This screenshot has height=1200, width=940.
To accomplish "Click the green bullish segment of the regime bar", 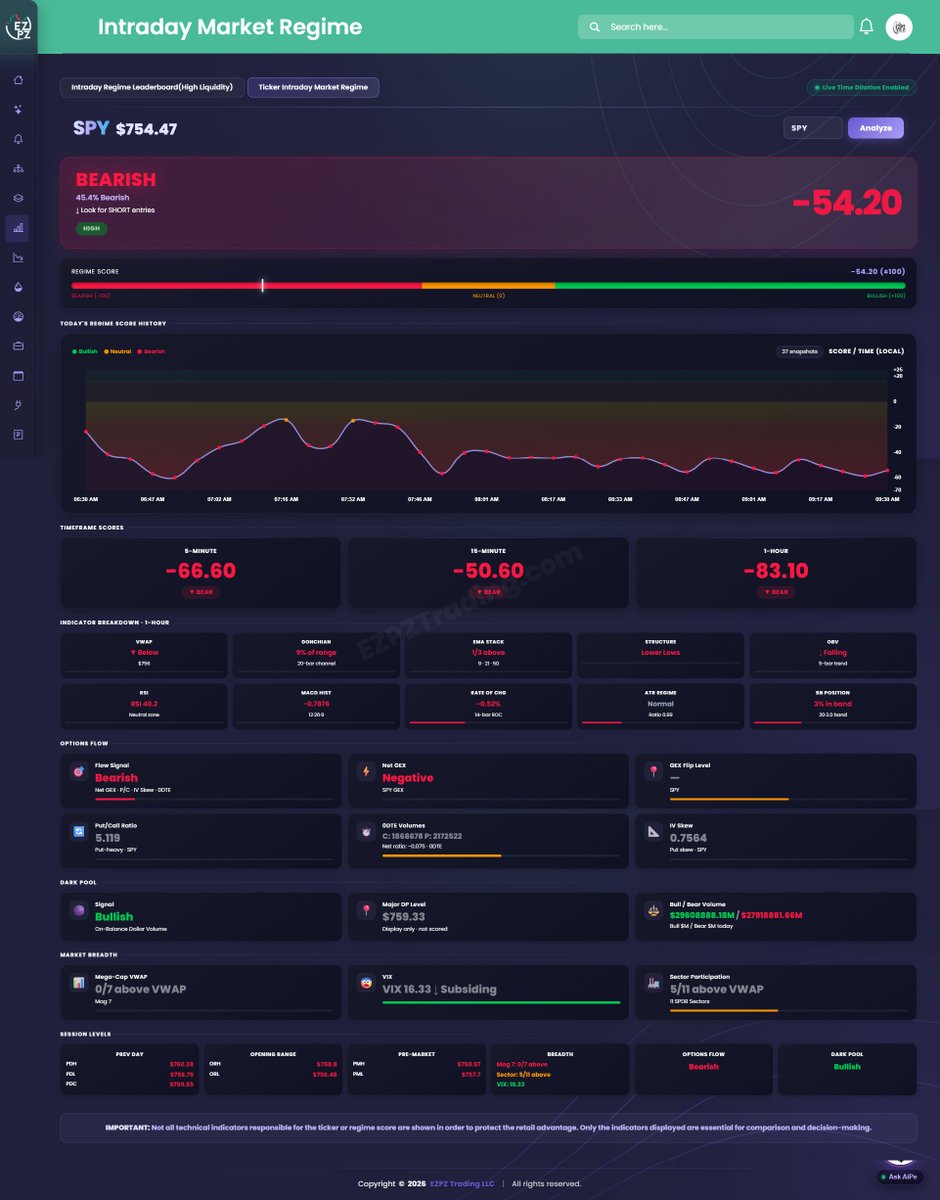I will (730, 285).
